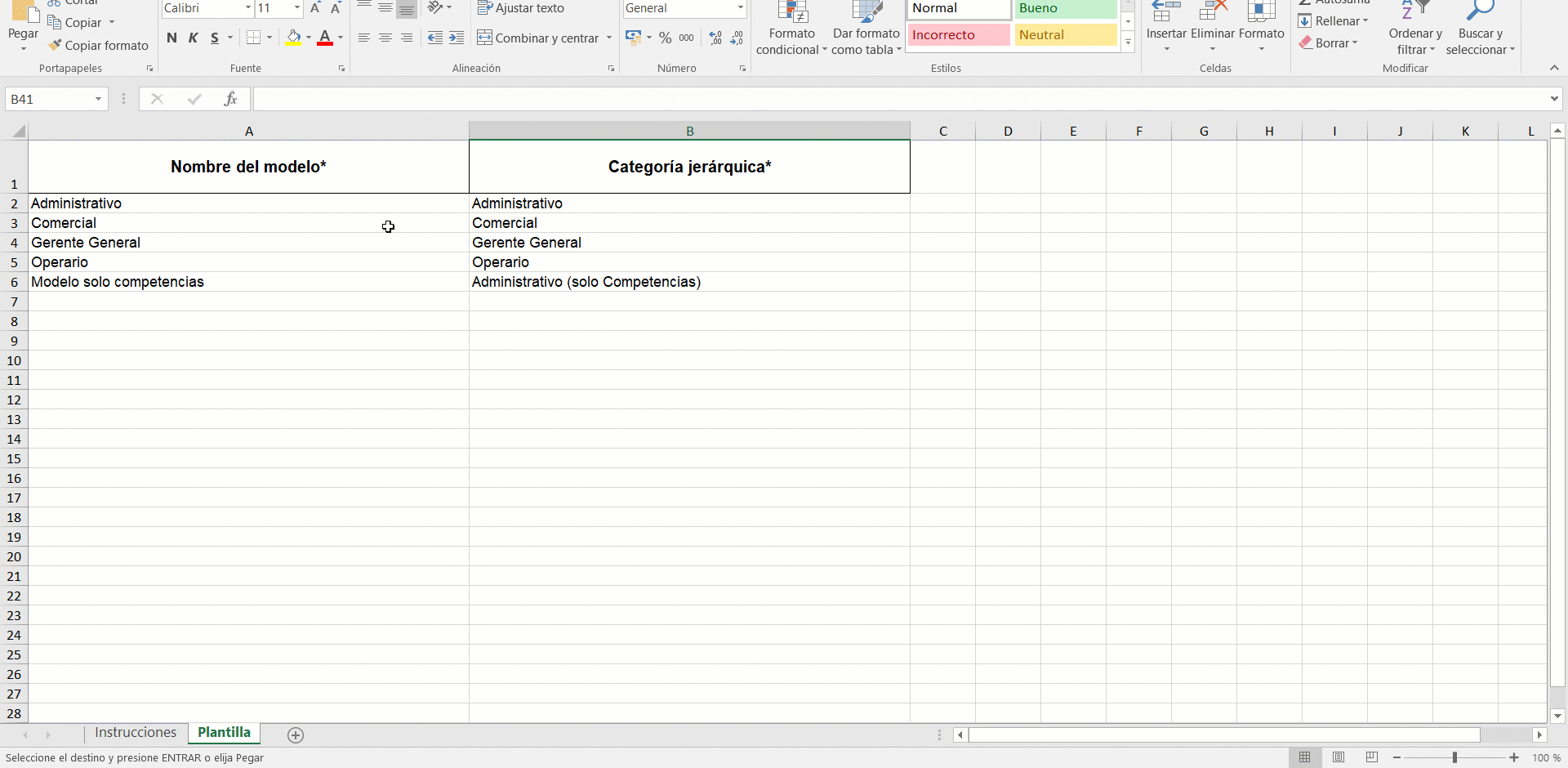
Task: Click in the formula bar
Action: 898,99
